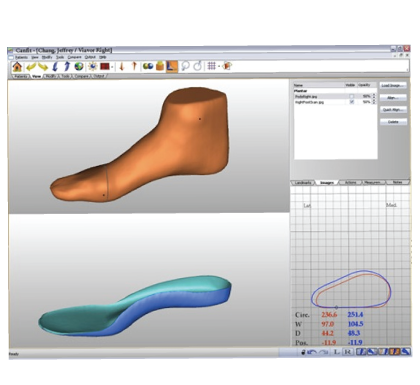Click the green and blue spheres icon
The image size is (420, 385).
coord(148,66)
